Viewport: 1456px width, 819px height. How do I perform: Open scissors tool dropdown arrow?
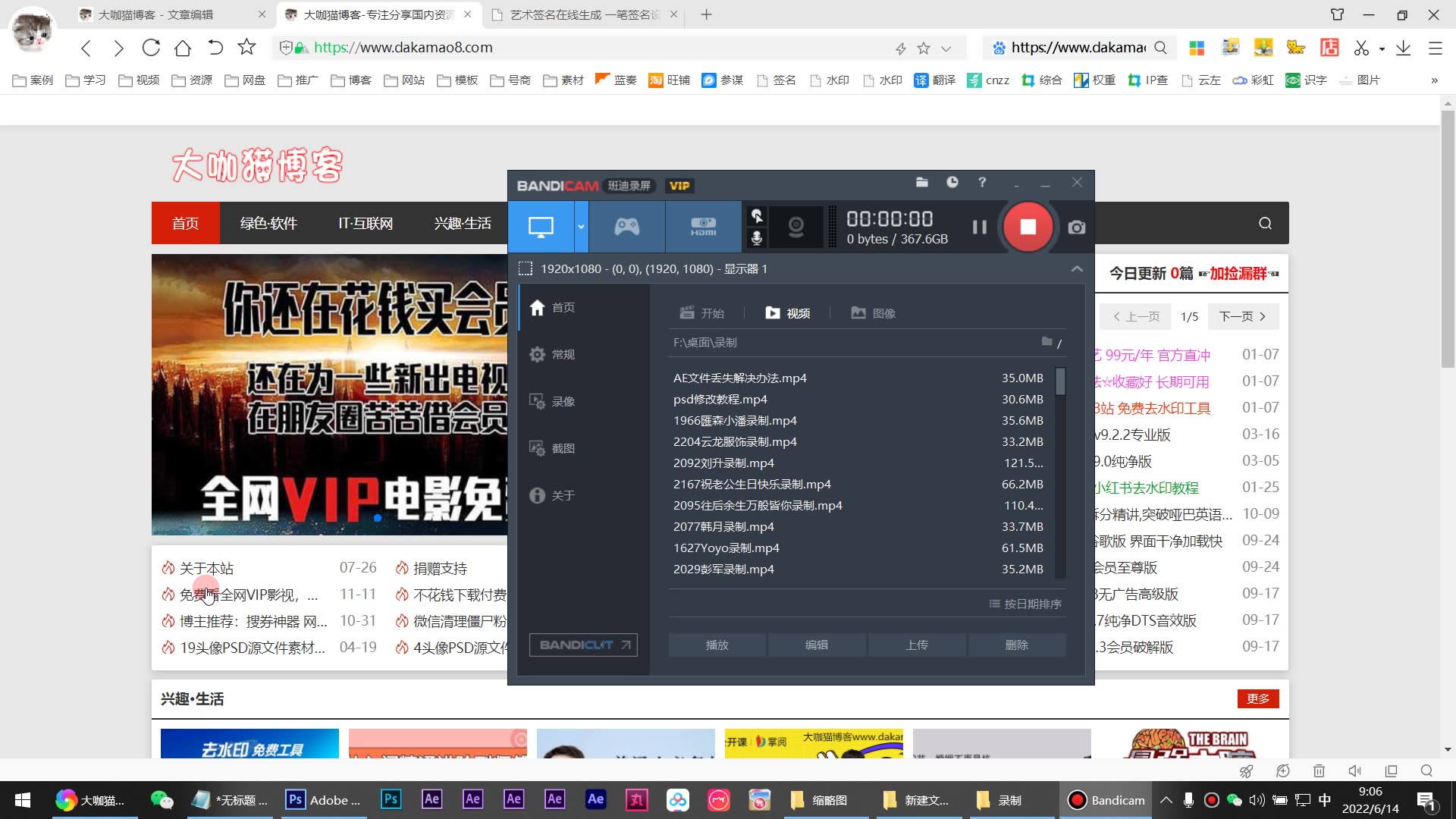point(1382,49)
